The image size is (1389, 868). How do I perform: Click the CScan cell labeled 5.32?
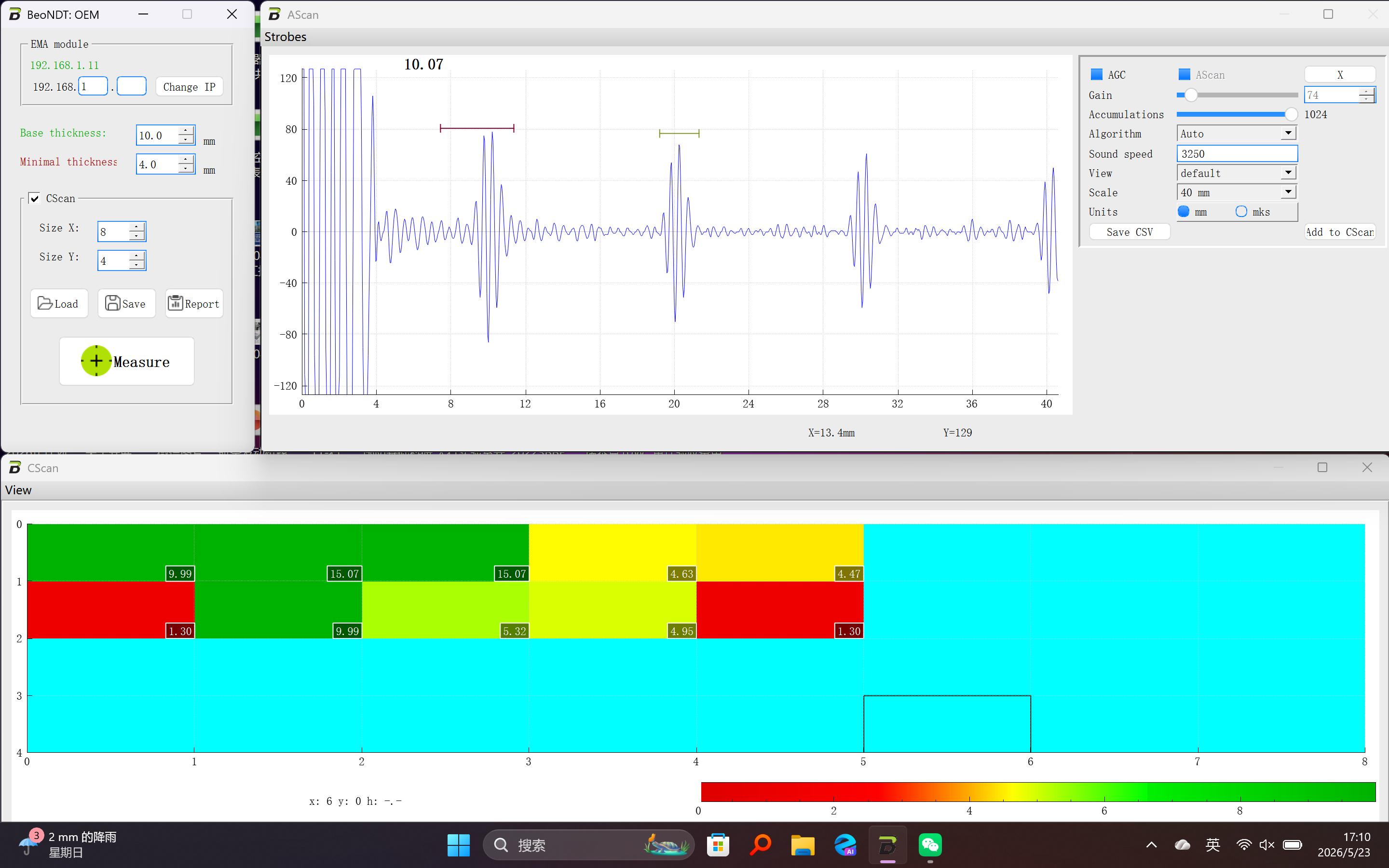[445, 610]
